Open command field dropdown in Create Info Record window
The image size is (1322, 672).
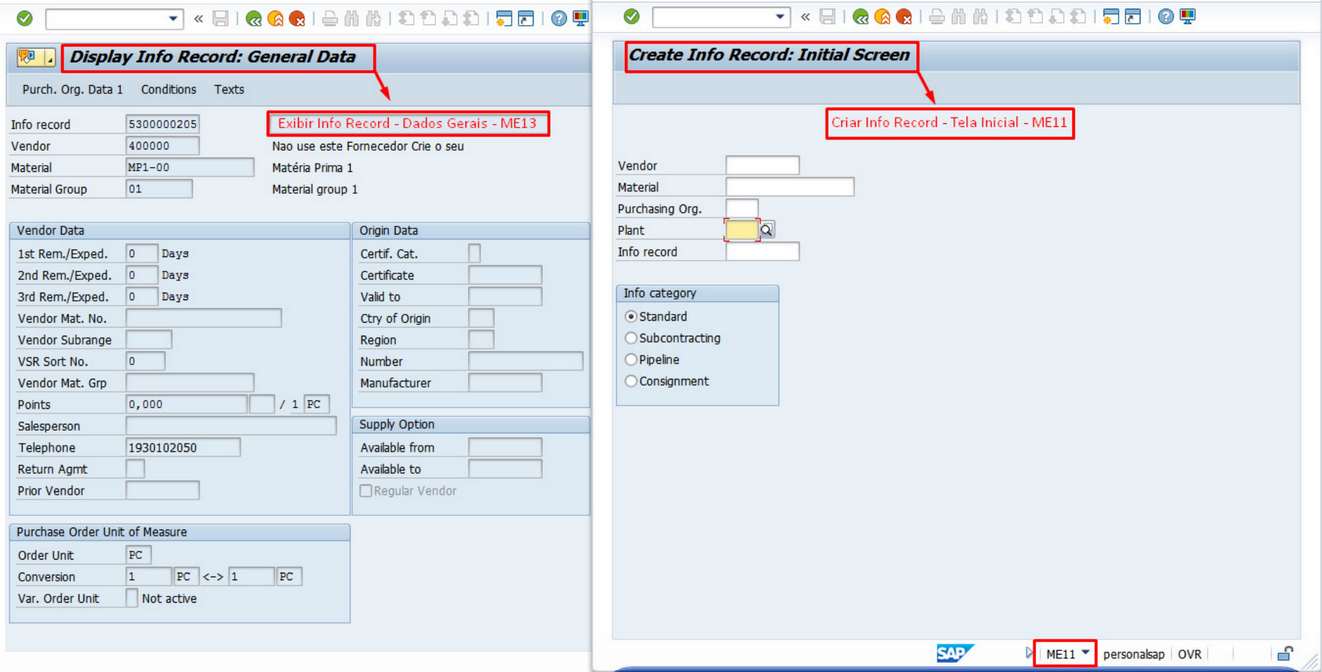click(x=780, y=17)
